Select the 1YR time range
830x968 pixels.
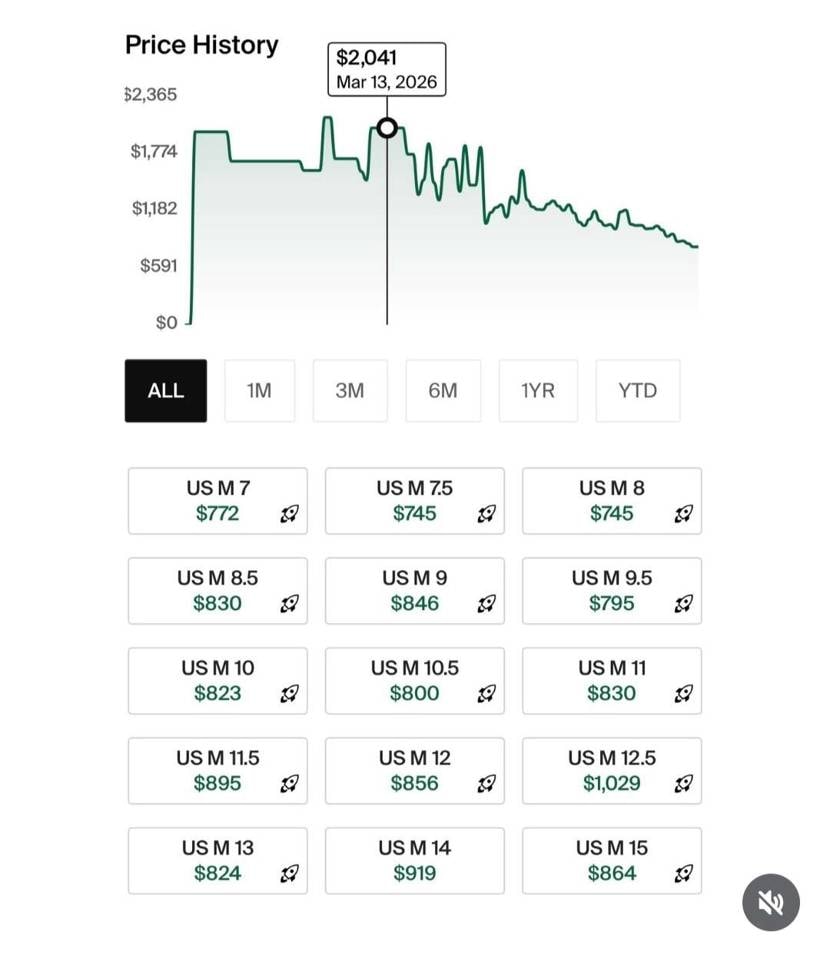pyautogui.click(x=538, y=391)
